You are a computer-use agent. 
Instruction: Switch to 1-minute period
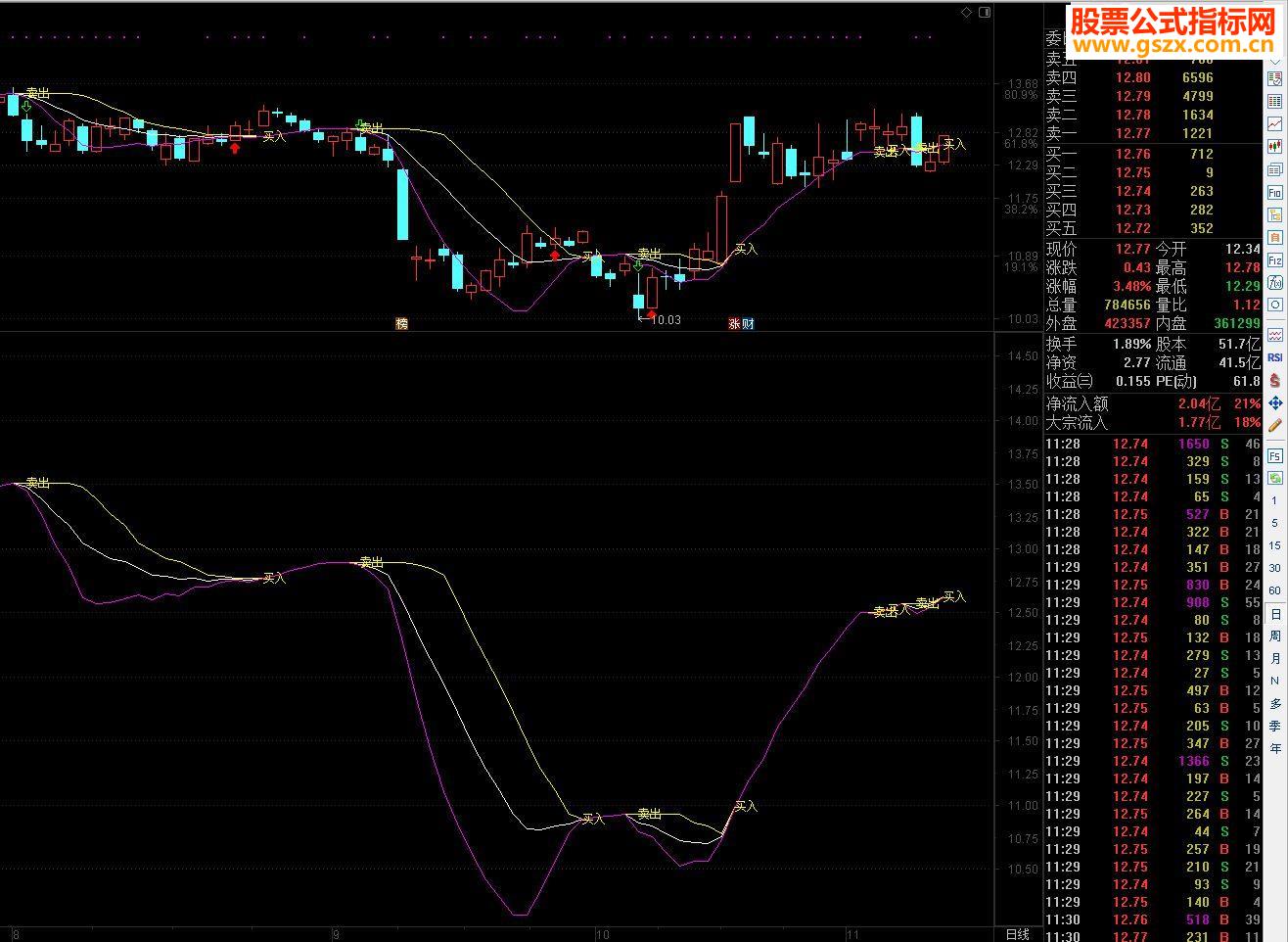click(1275, 501)
